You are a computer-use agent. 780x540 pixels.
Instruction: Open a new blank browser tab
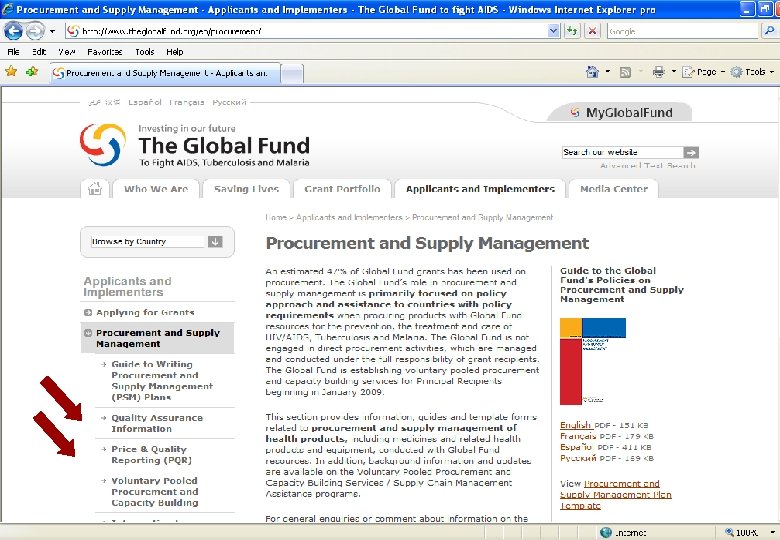pyautogui.click(x=292, y=74)
